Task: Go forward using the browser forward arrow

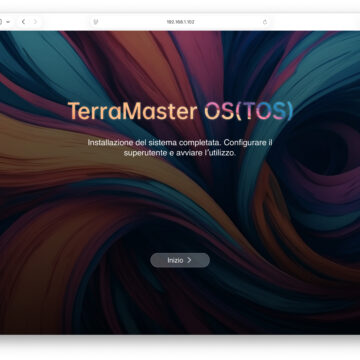Action: click(35, 22)
